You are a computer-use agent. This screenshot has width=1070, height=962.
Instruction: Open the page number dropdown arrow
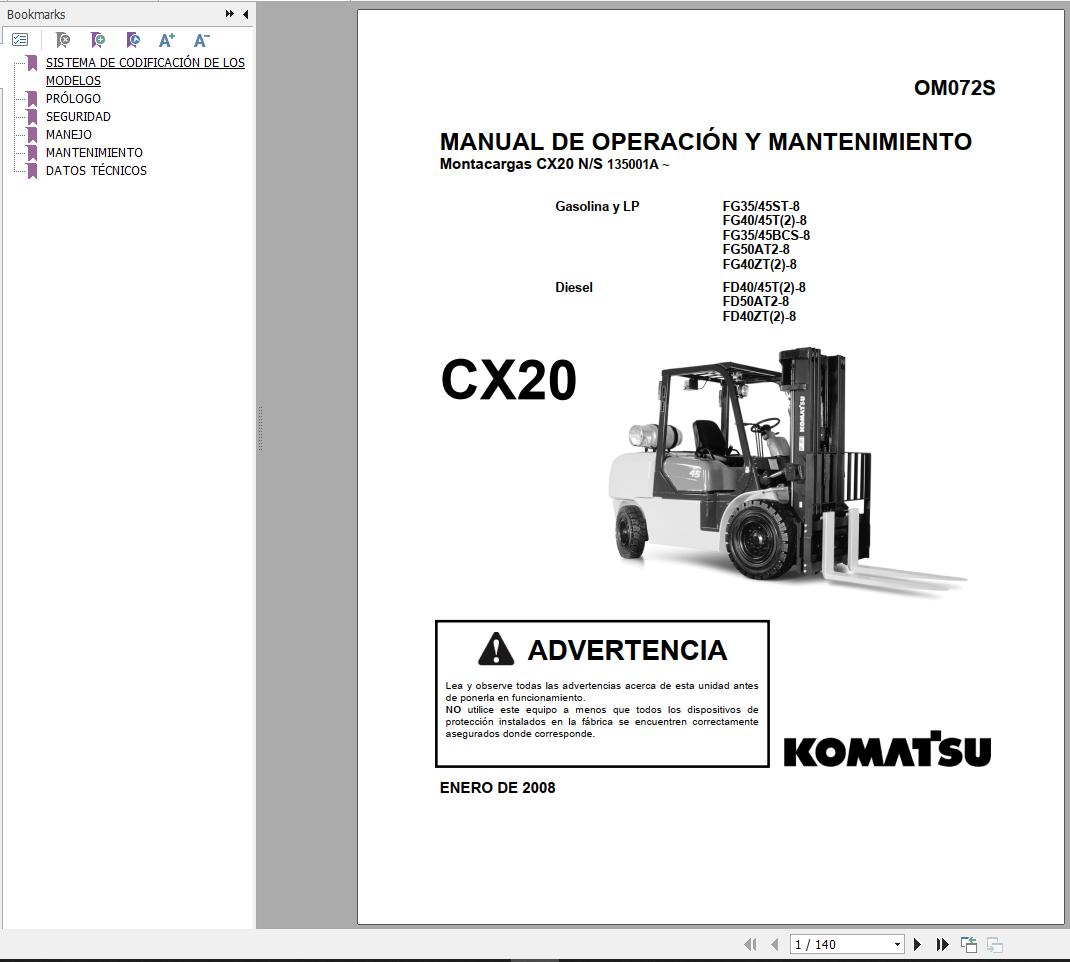(897, 944)
